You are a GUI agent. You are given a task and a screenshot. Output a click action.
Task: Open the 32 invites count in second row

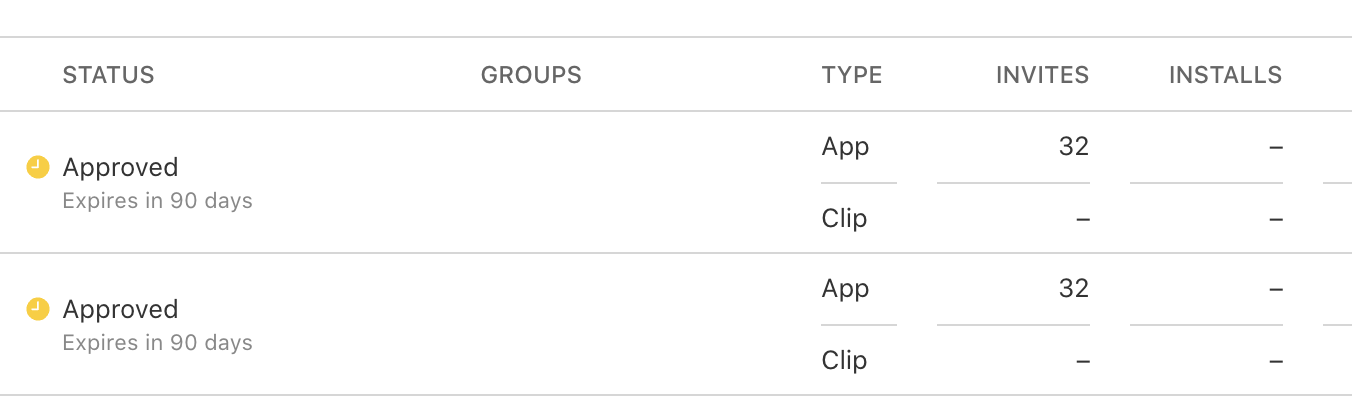(x=1073, y=289)
